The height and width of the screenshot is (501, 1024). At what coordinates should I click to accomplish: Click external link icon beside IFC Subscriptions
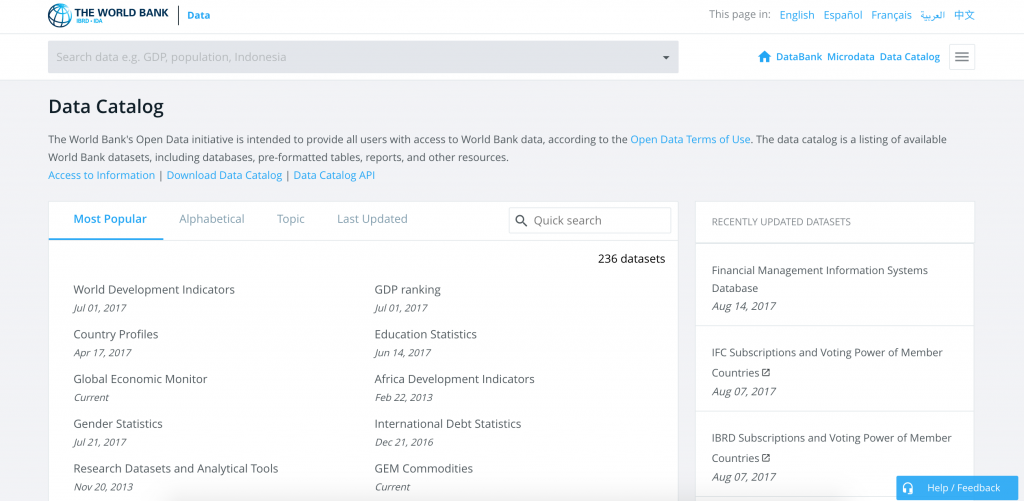point(766,373)
